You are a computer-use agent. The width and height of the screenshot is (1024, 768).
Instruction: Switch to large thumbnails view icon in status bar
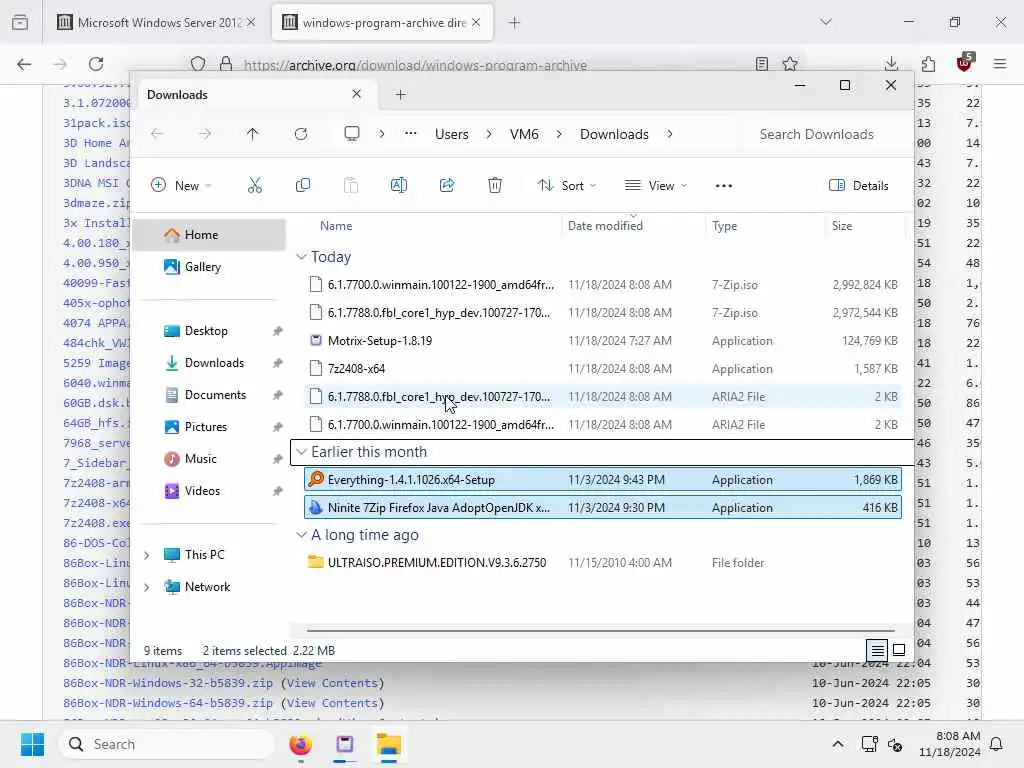click(899, 650)
